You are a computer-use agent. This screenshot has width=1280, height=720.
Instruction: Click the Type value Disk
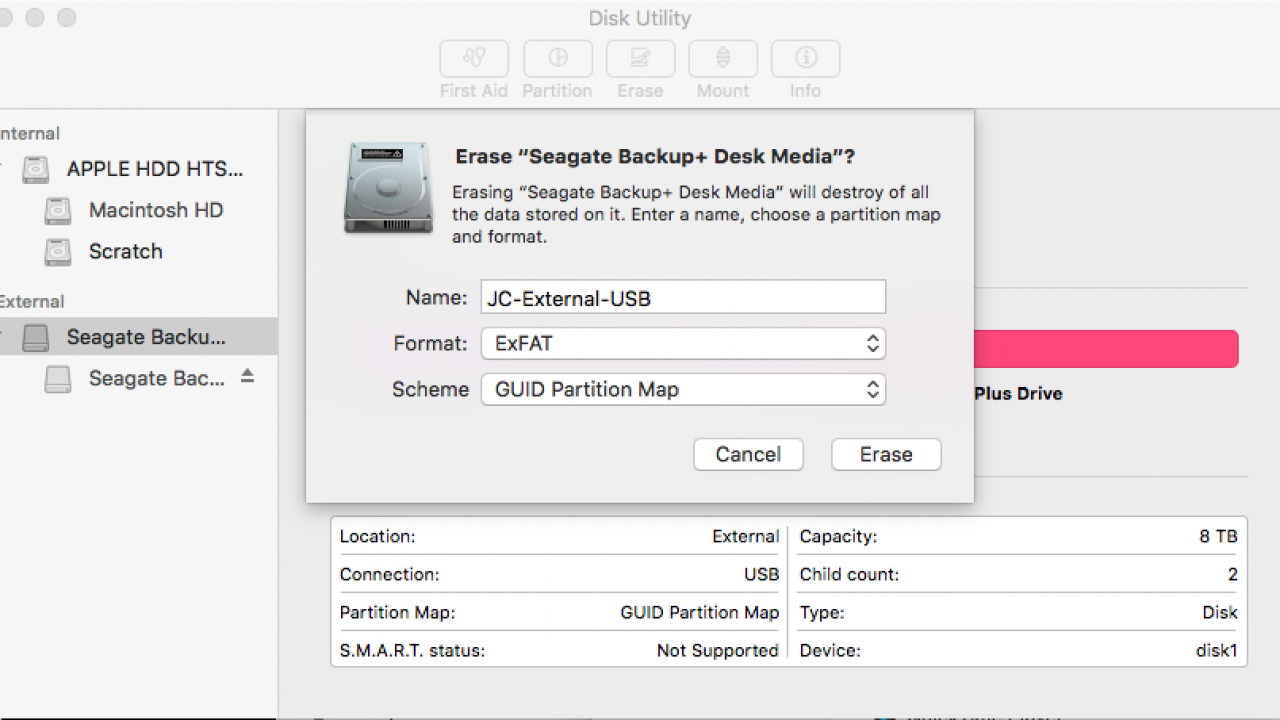coord(1220,612)
